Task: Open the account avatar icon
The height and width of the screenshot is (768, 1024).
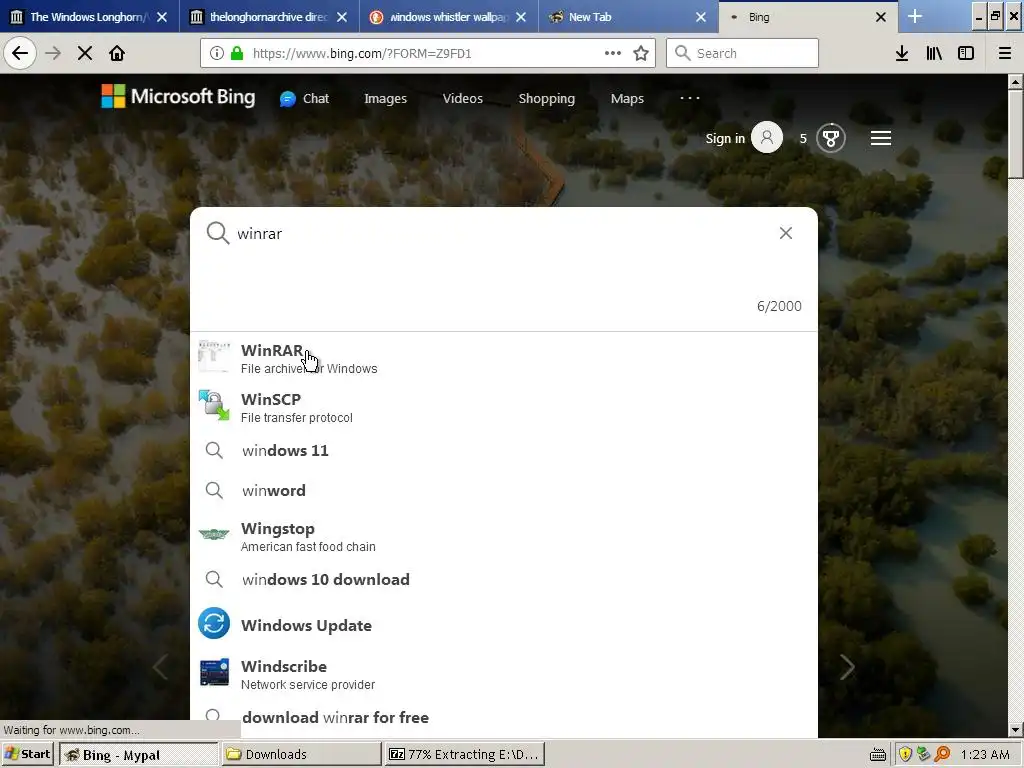Action: [x=767, y=138]
